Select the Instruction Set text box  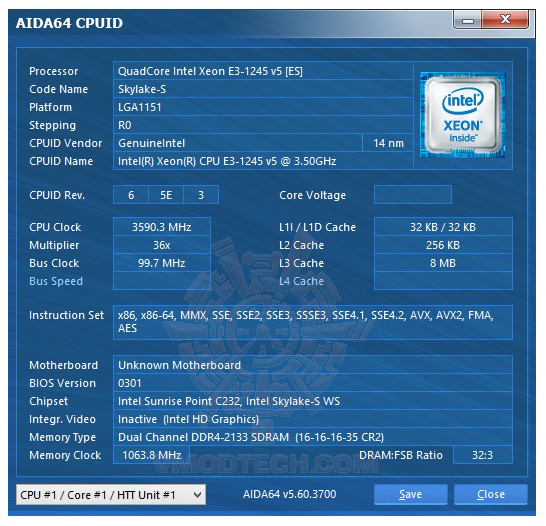coord(313,322)
